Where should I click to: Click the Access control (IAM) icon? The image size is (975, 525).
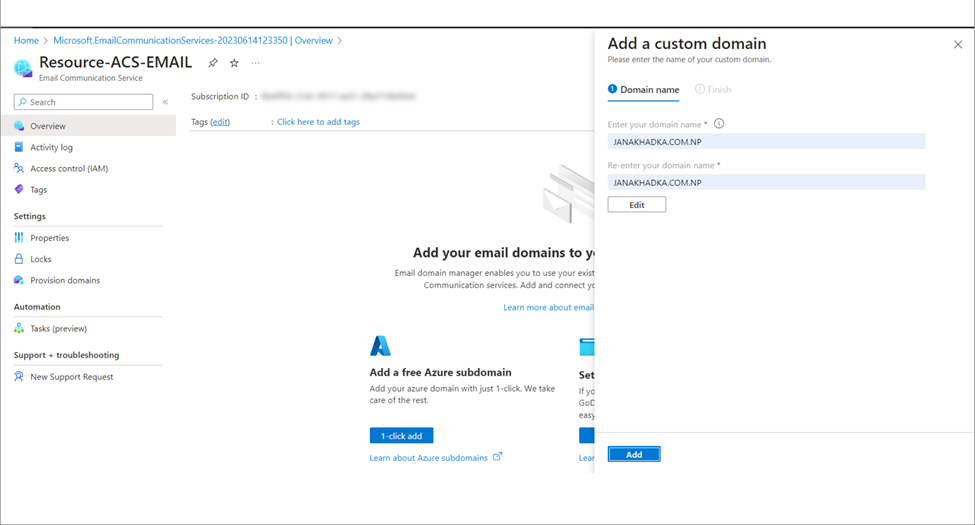(x=19, y=168)
